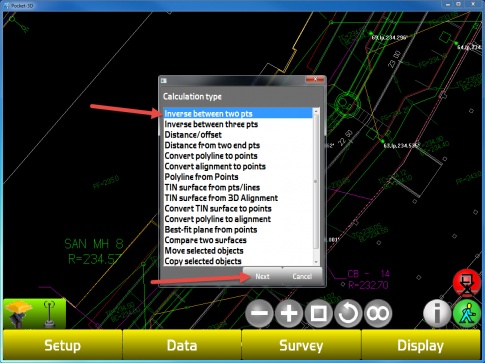This screenshot has width=485, height=363.
Task: Open the Data menu
Action: click(x=182, y=345)
